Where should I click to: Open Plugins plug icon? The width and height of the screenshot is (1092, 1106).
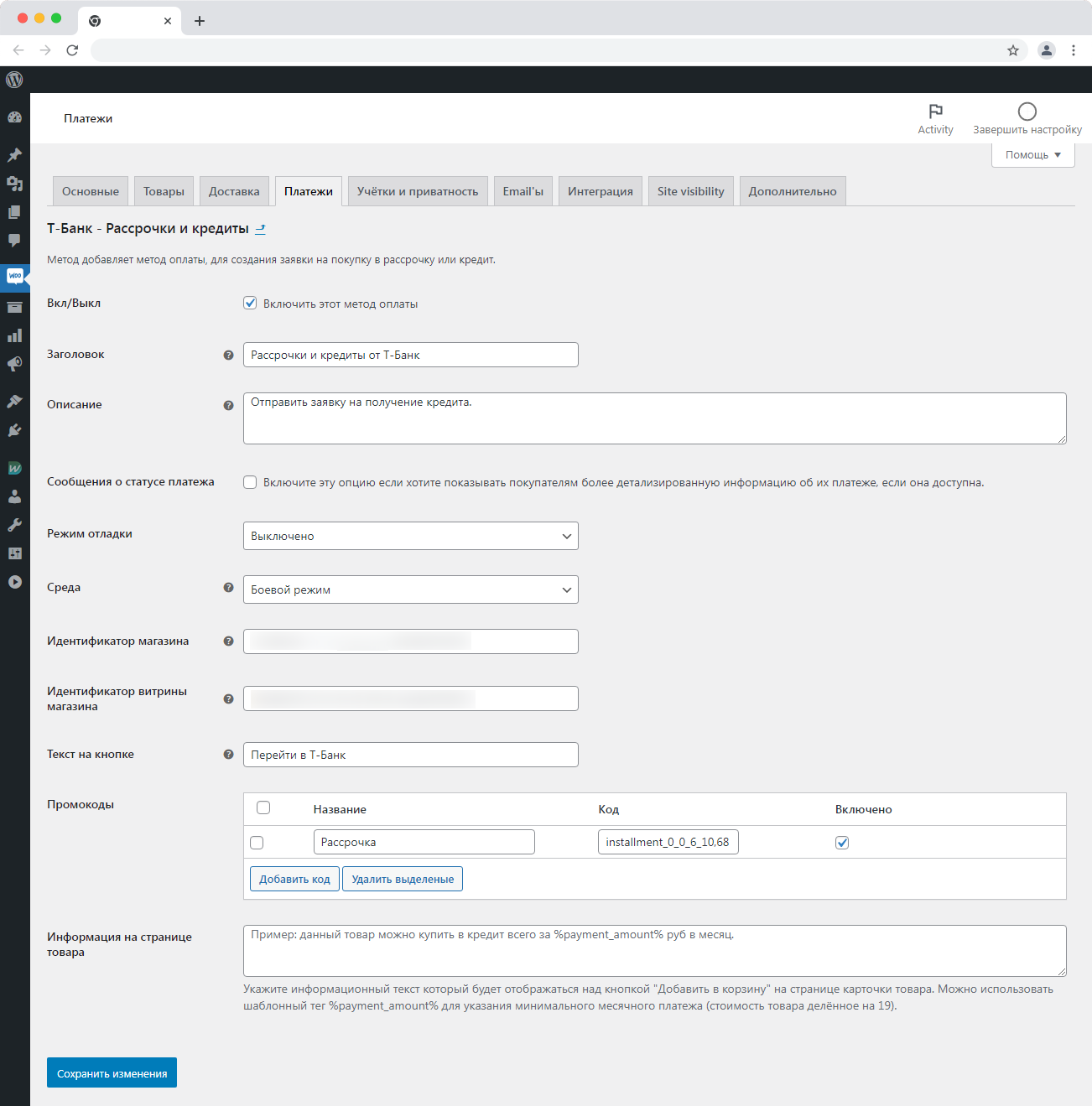[14, 430]
